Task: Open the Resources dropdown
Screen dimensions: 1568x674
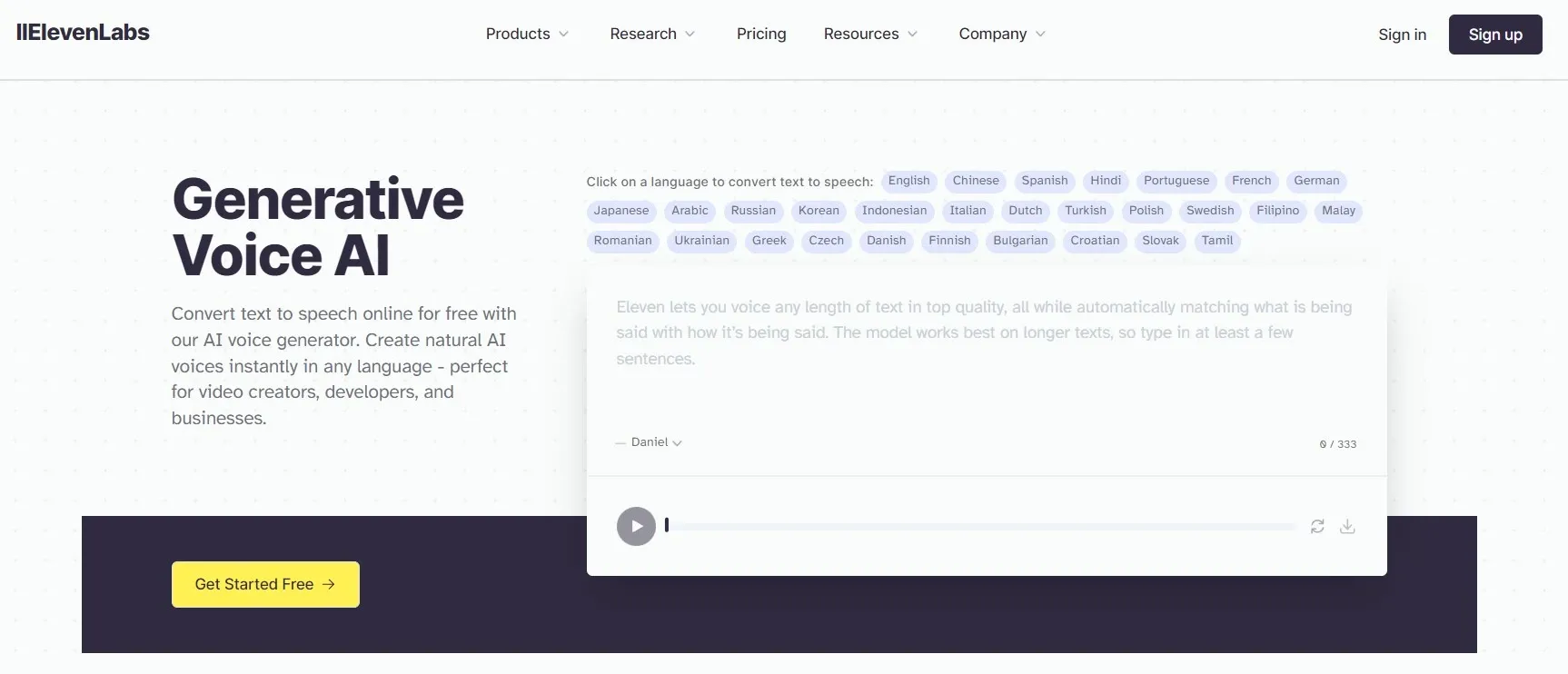Action: pyautogui.click(x=870, y=34)
